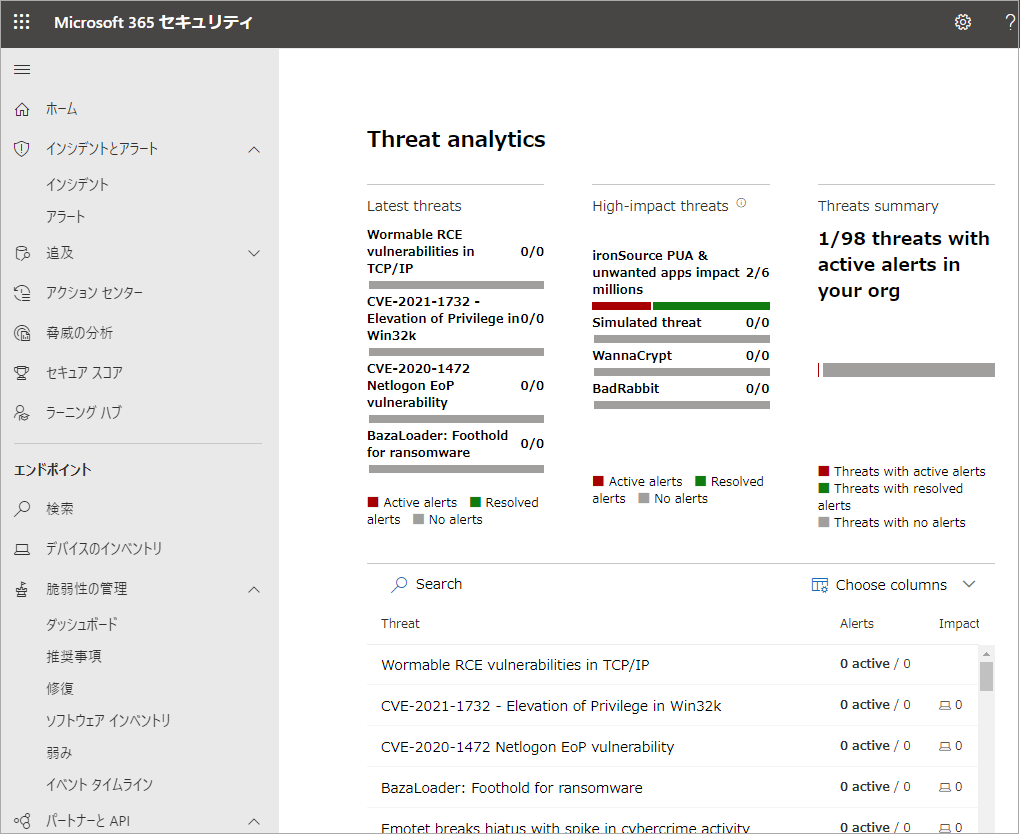Viewport: 1020px width, 834px height.
Task: Click info icon next to High-impact threats
Action: click(741, 203)
